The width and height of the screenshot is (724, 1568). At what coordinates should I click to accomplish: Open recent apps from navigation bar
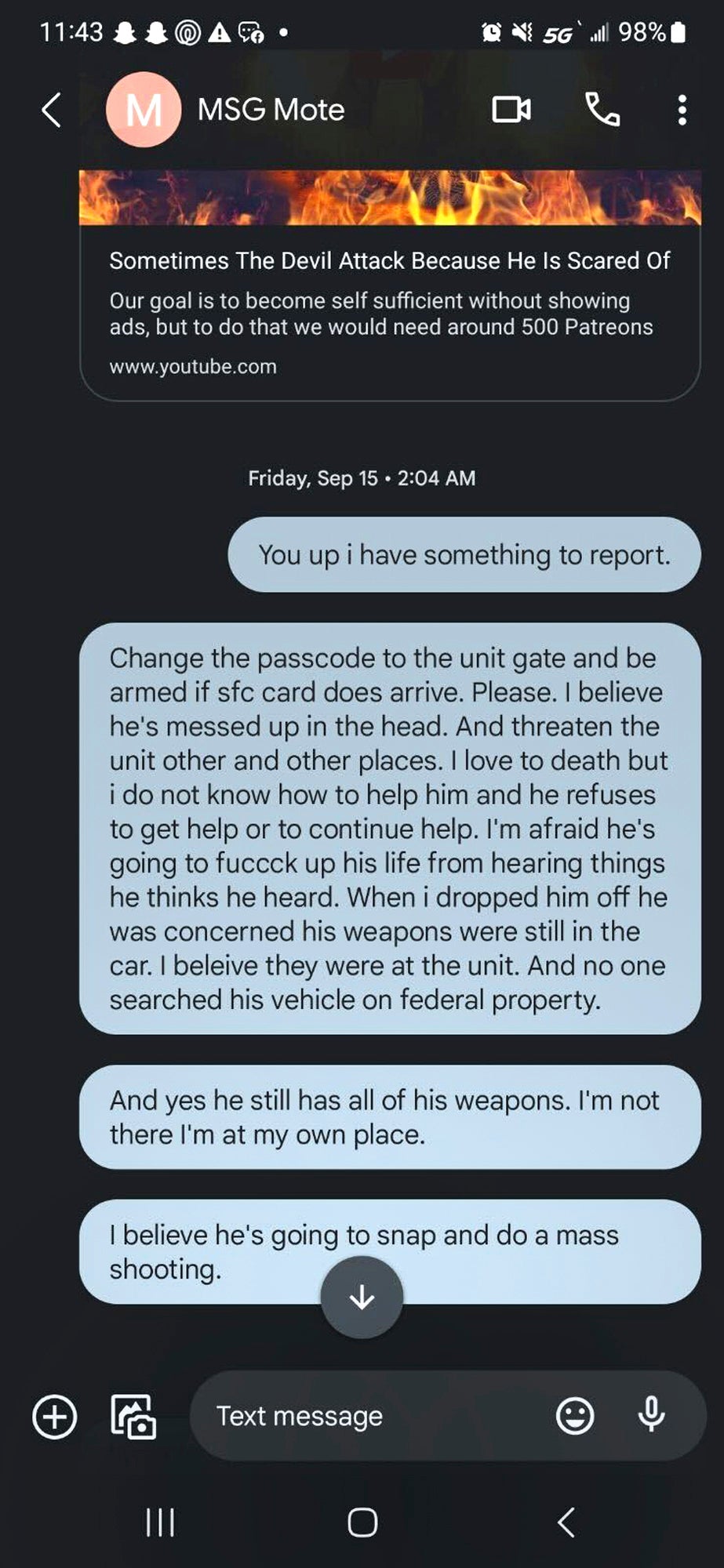[x=161, y=1523]
